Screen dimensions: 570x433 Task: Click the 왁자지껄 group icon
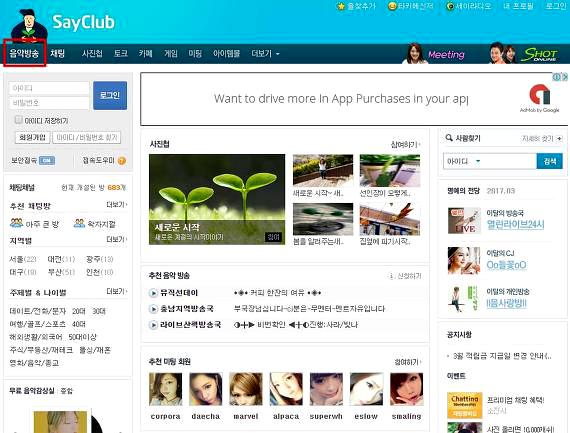click(x=79, y=223)
